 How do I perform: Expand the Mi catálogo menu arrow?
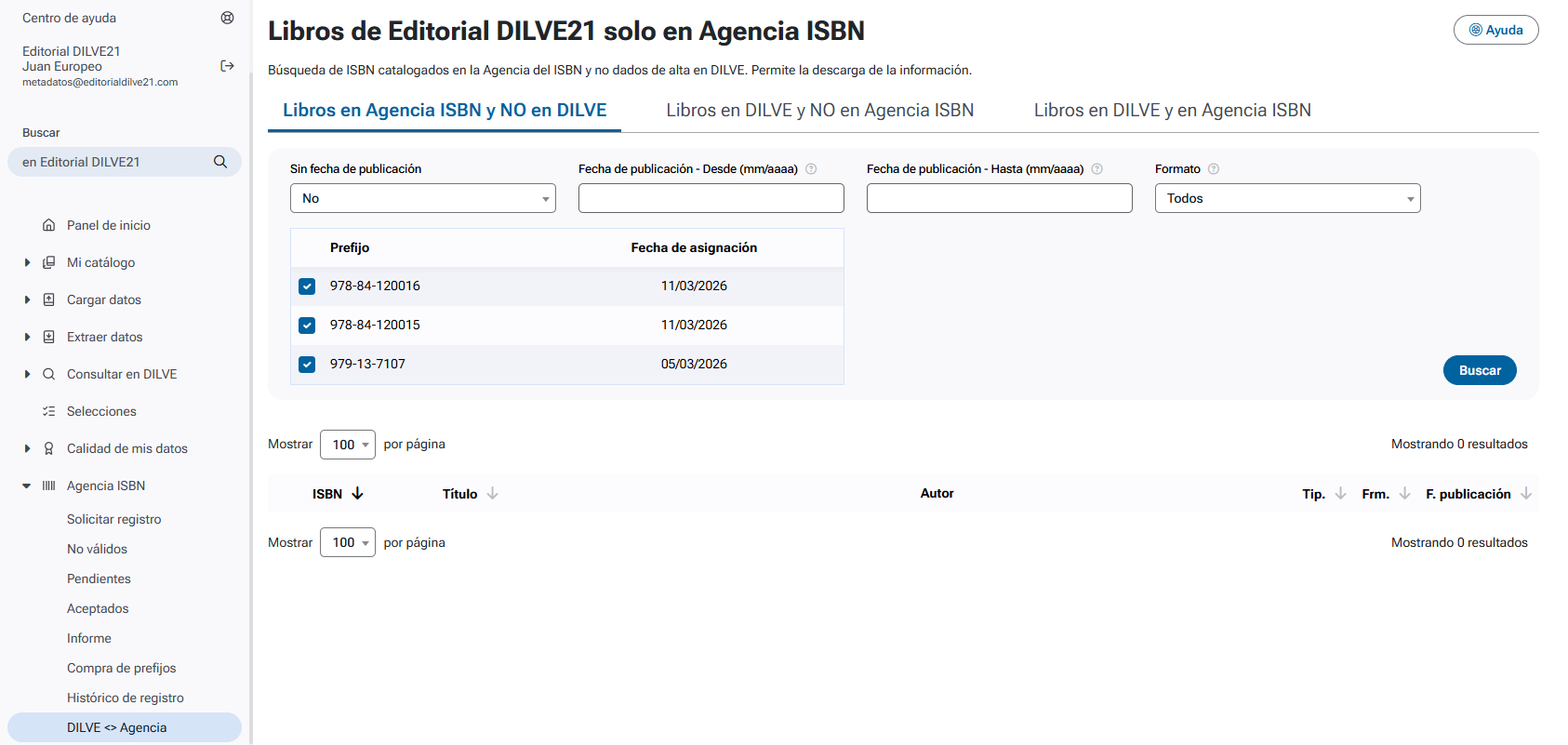click(x=27, y=263)
